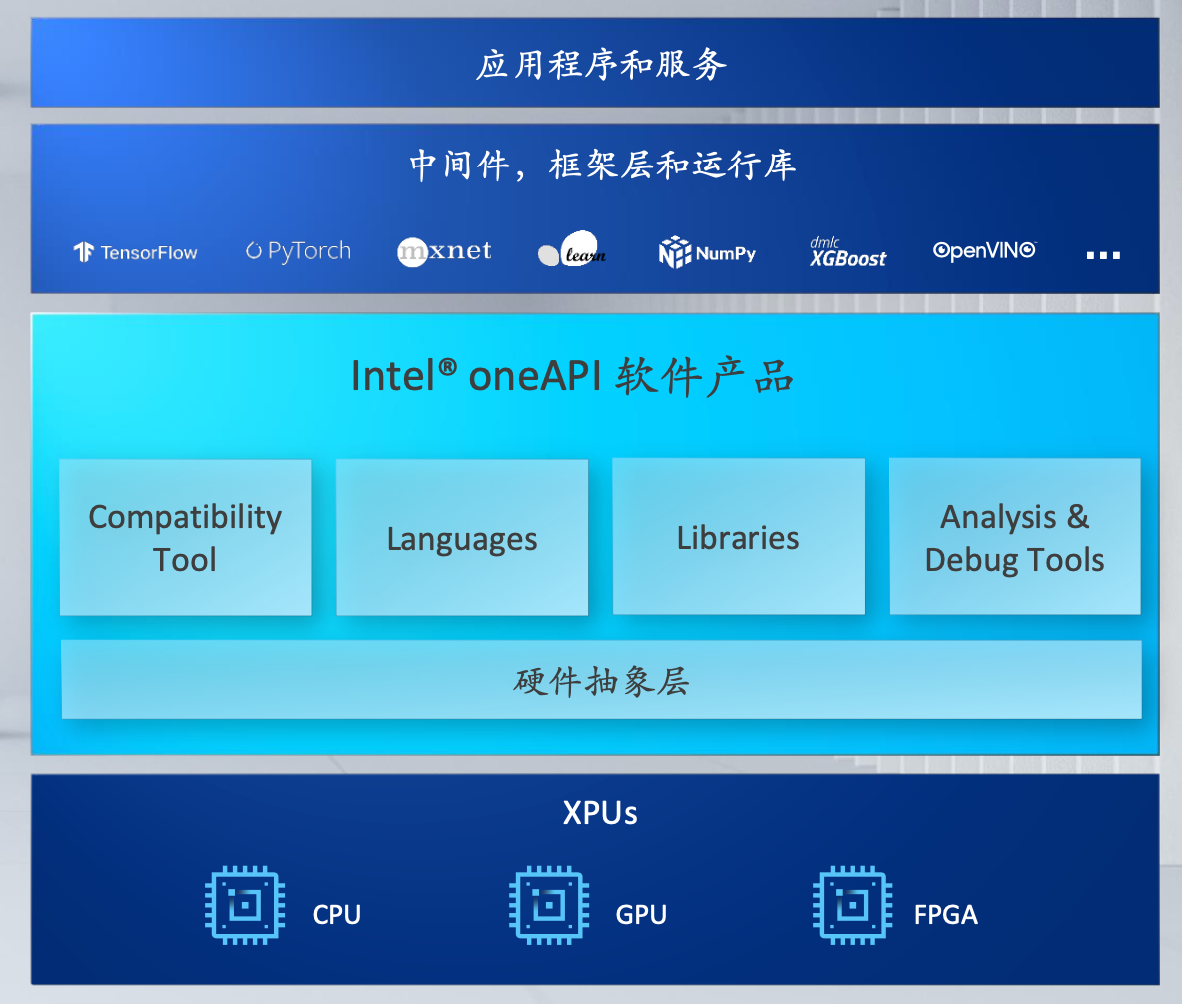Click the scikit-learn logo
This screenshot has width=1182, height=1004.
572,249
